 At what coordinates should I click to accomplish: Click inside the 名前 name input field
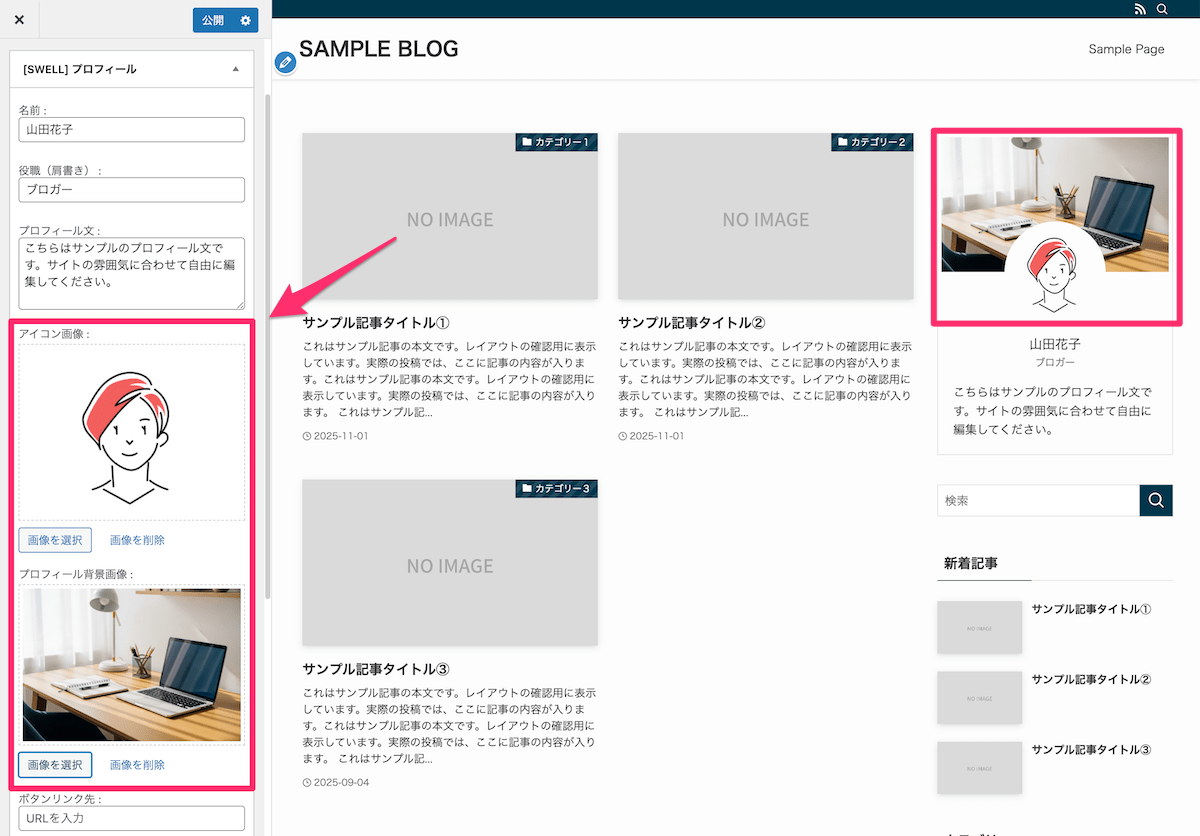click(131, 129)
